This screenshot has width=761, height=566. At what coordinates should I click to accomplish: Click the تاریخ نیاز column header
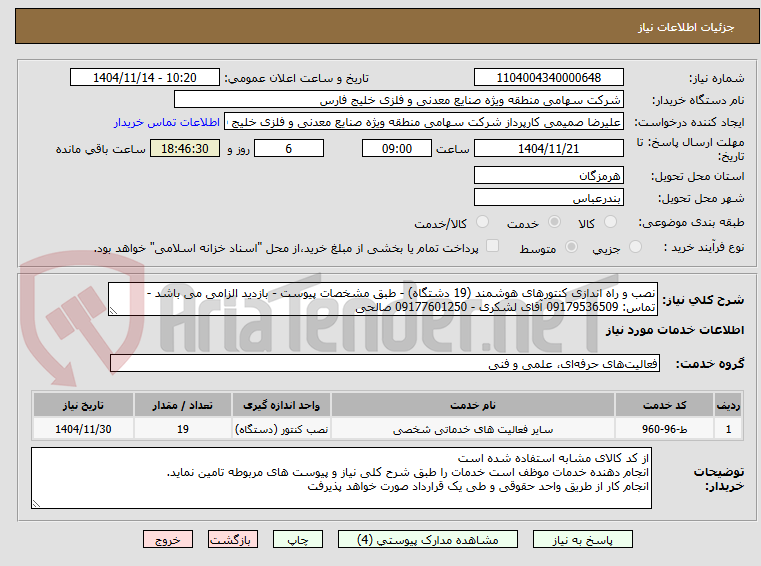(x=83, y=405)
